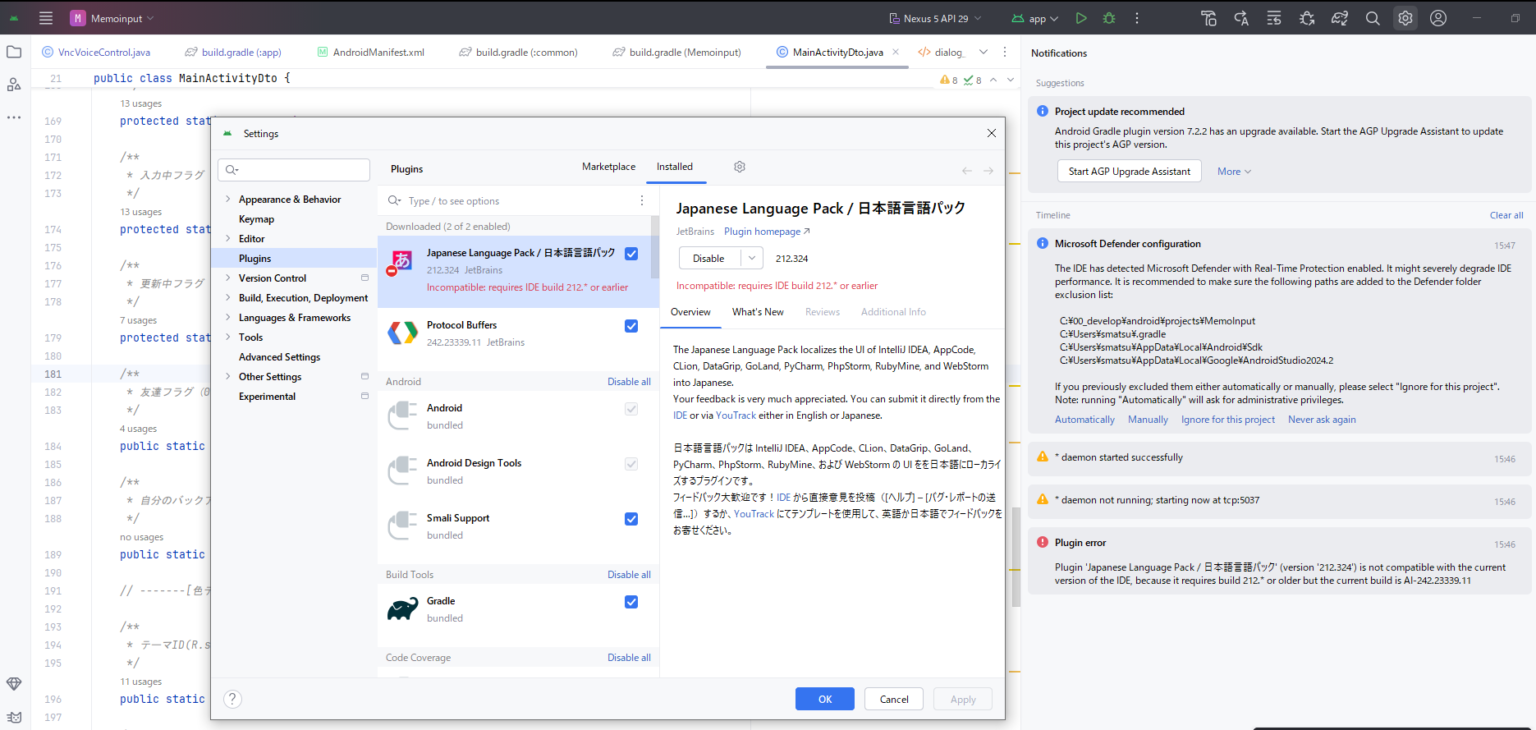Open the IDE settings gear in the top toolbar

click(1405, 18)
